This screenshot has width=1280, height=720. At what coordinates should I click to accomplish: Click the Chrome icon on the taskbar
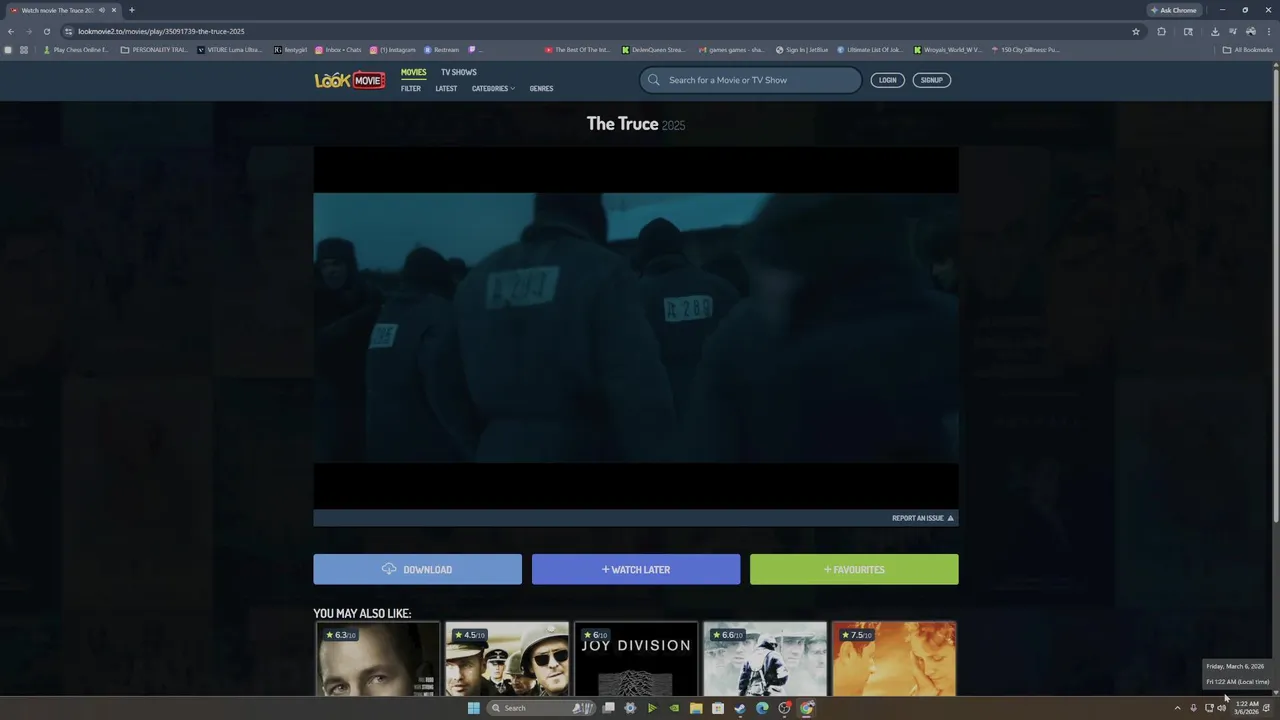807,708
